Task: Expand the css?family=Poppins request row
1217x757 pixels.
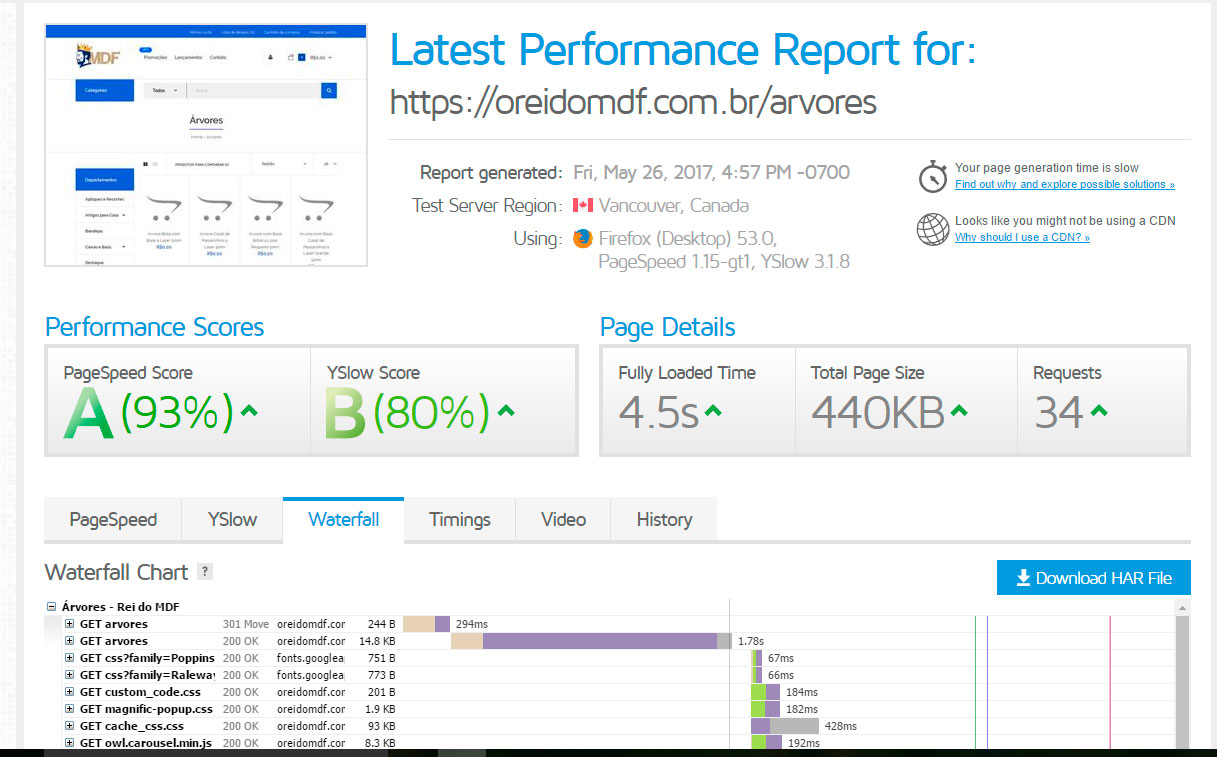Action: tap(70, 658)
